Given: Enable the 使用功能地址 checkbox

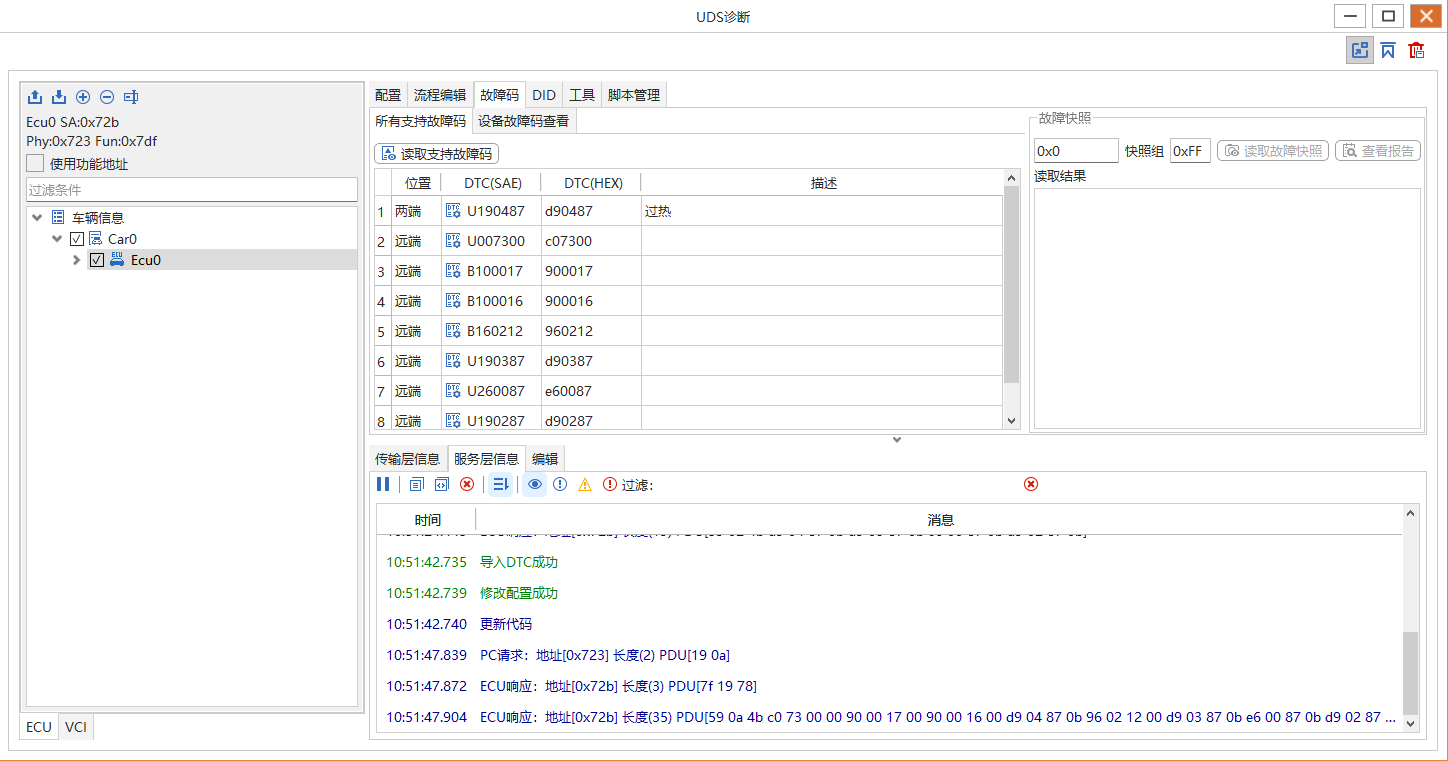Looking at the screenshot, I should (35, 163).
